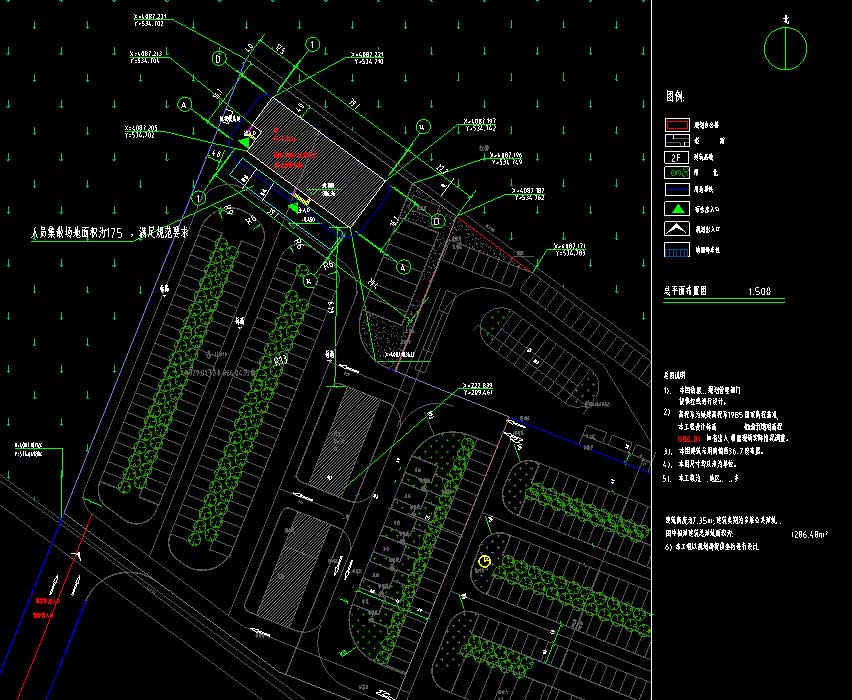Screen dimensions: 852x700
Task: Select the 图例 legend heading
Action: coord(675,98)
